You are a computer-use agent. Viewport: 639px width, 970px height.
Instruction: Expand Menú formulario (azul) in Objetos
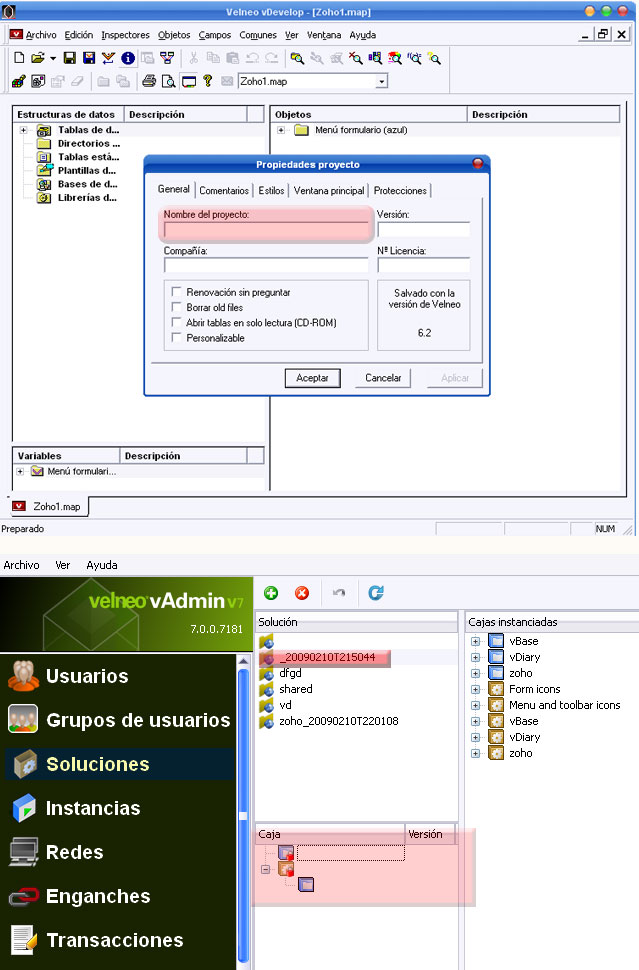point(281,130)
